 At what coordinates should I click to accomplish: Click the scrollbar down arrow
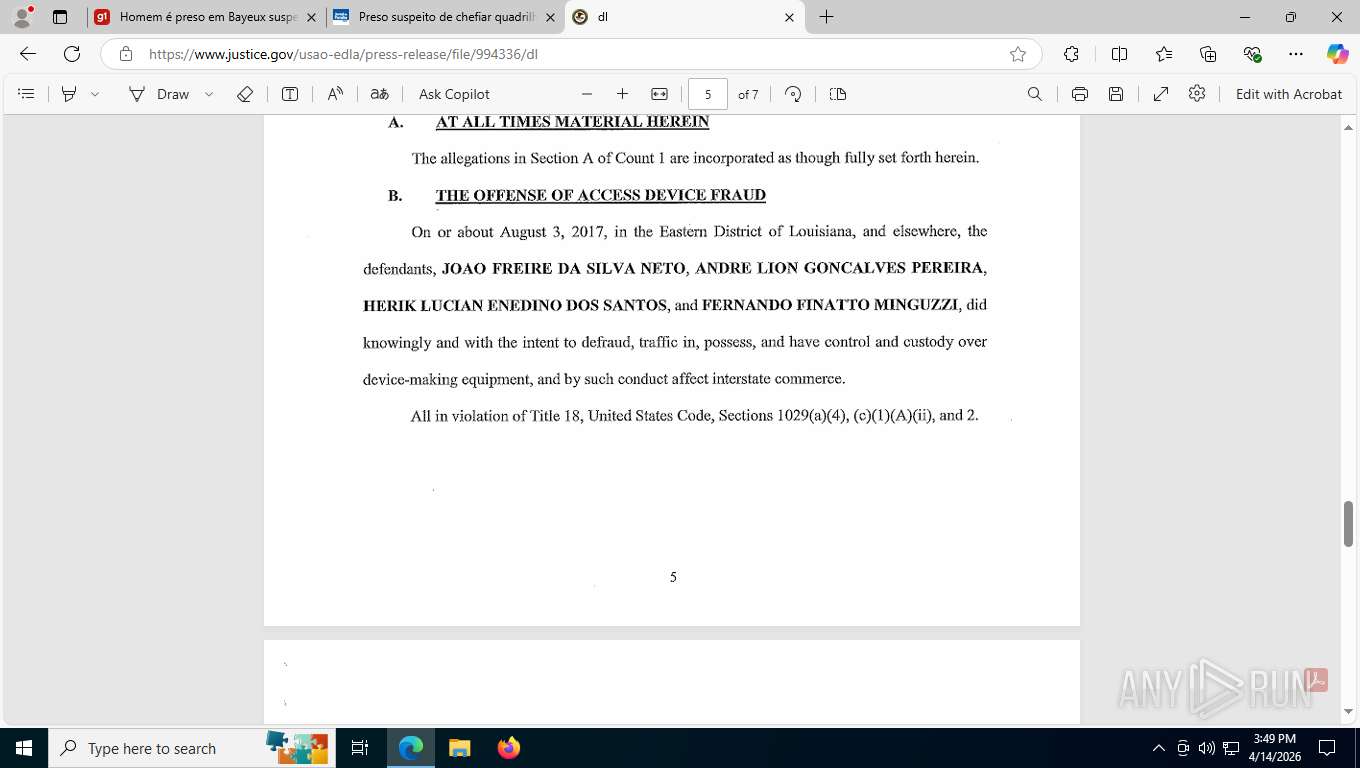tap(1349, 712)
